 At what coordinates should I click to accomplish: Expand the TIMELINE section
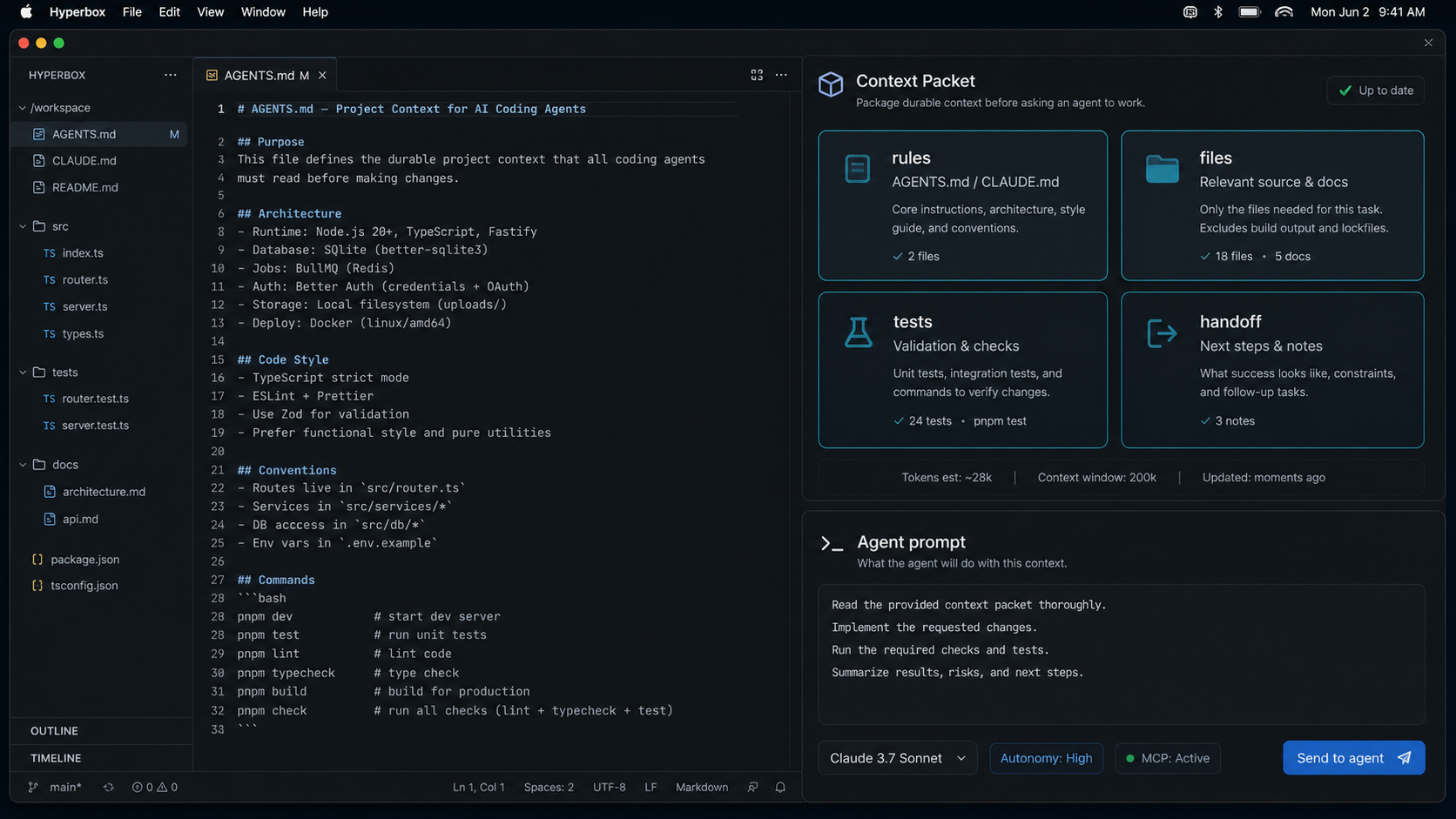(101, 758)
